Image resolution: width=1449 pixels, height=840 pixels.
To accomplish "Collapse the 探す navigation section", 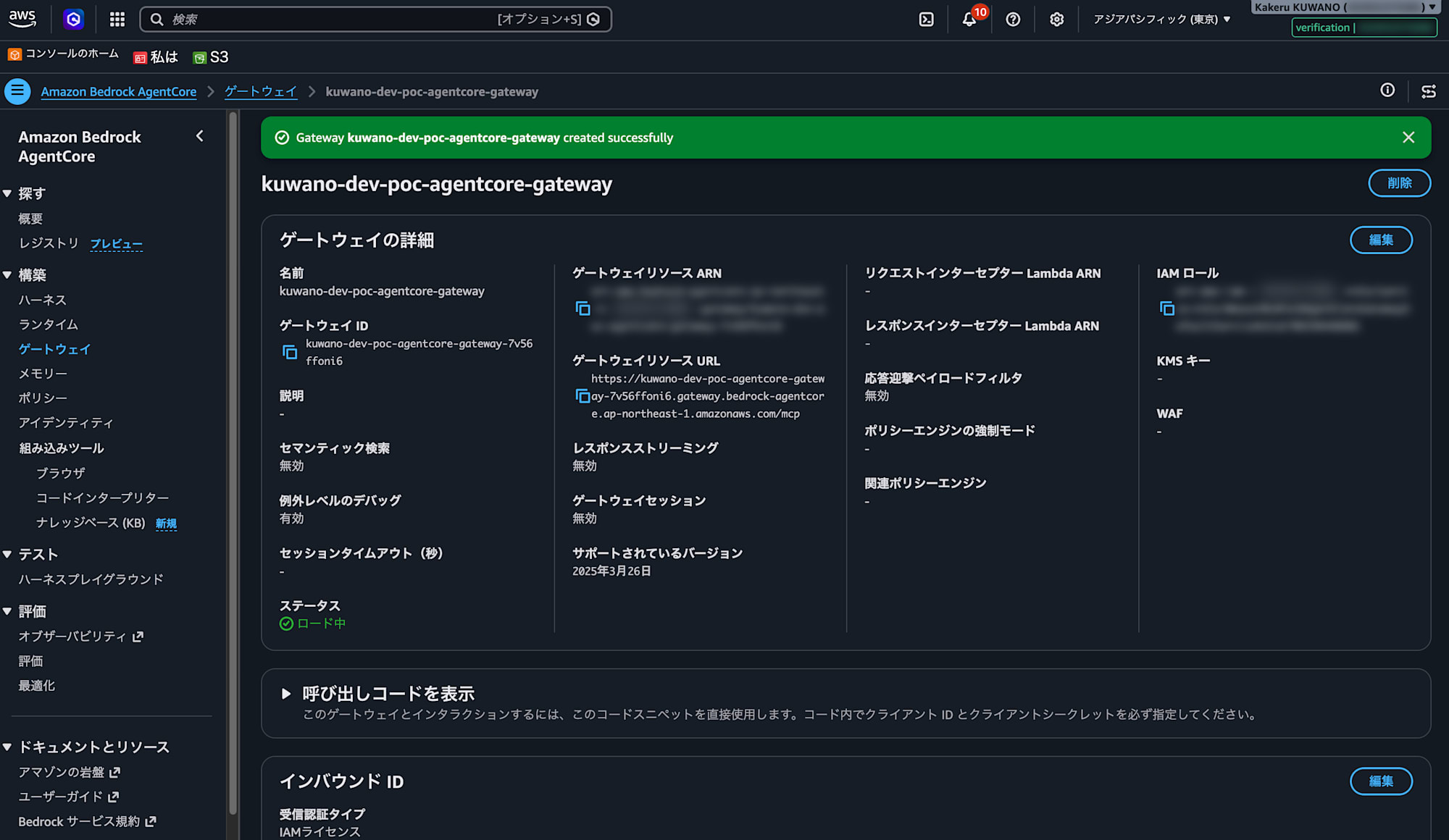I will tap(7, 193).
